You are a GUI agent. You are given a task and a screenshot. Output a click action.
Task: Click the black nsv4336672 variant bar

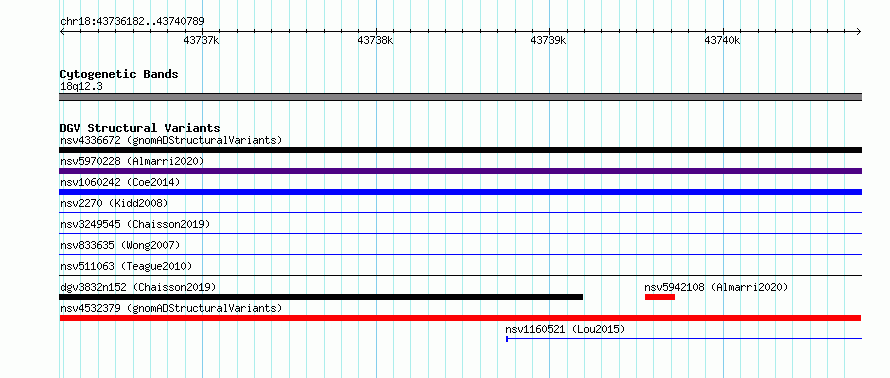(x=460, y=150)
